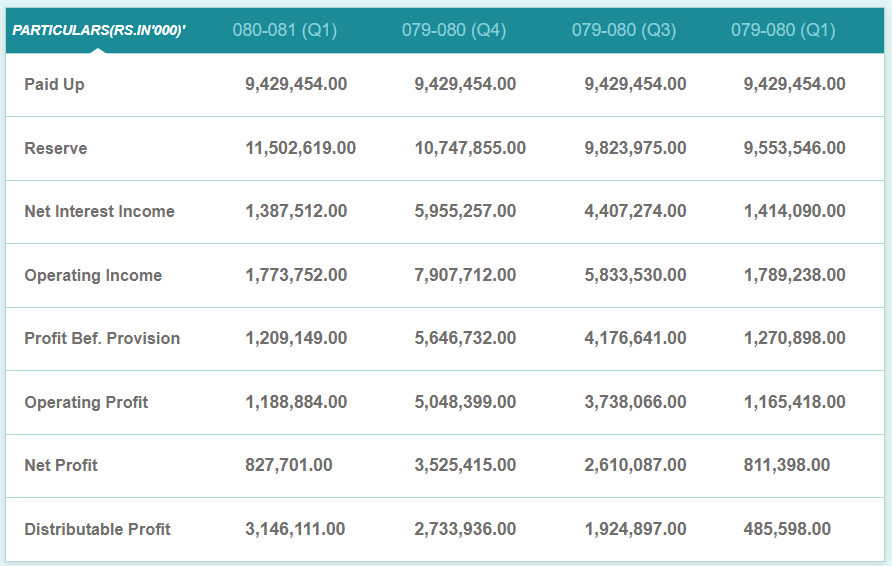
Task: Click the Net Interest Income label
Action: pyautogui.click(x=100, y=212)
